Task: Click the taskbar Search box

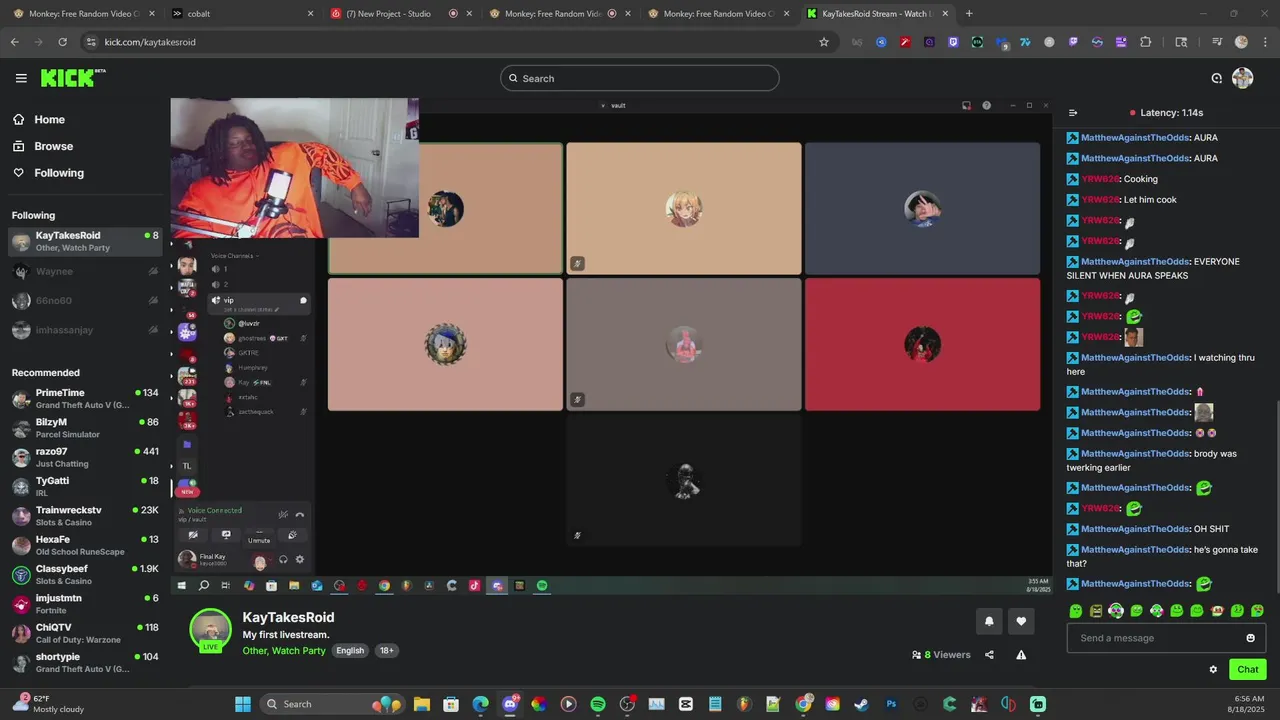Action: (x=332, y=704)
